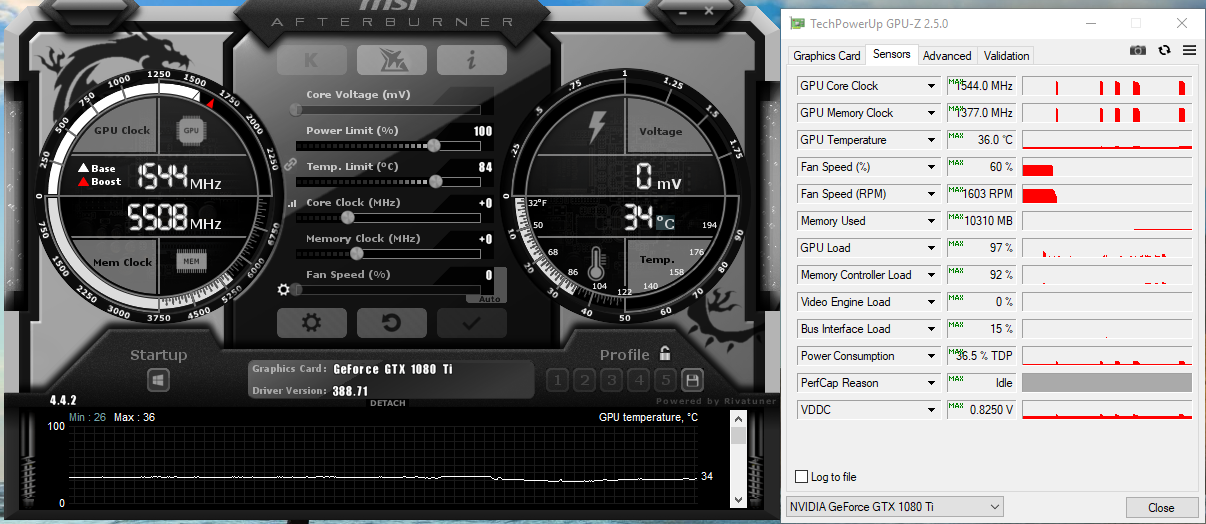The height and width of the screenshot is (524, 1206).
Task: Open the Memory Used sensor dropdown
Action: click(932, 221)
